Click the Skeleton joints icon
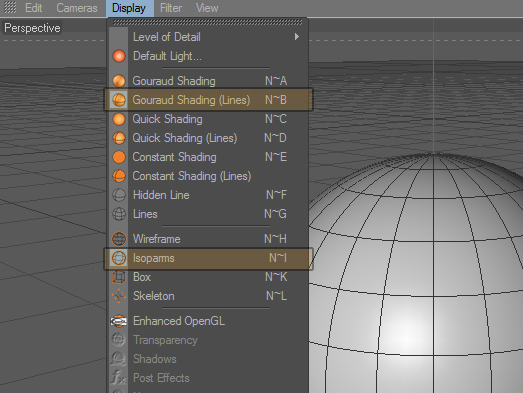The height and width of the screenshot is (393, 523). tap(119, 296)
